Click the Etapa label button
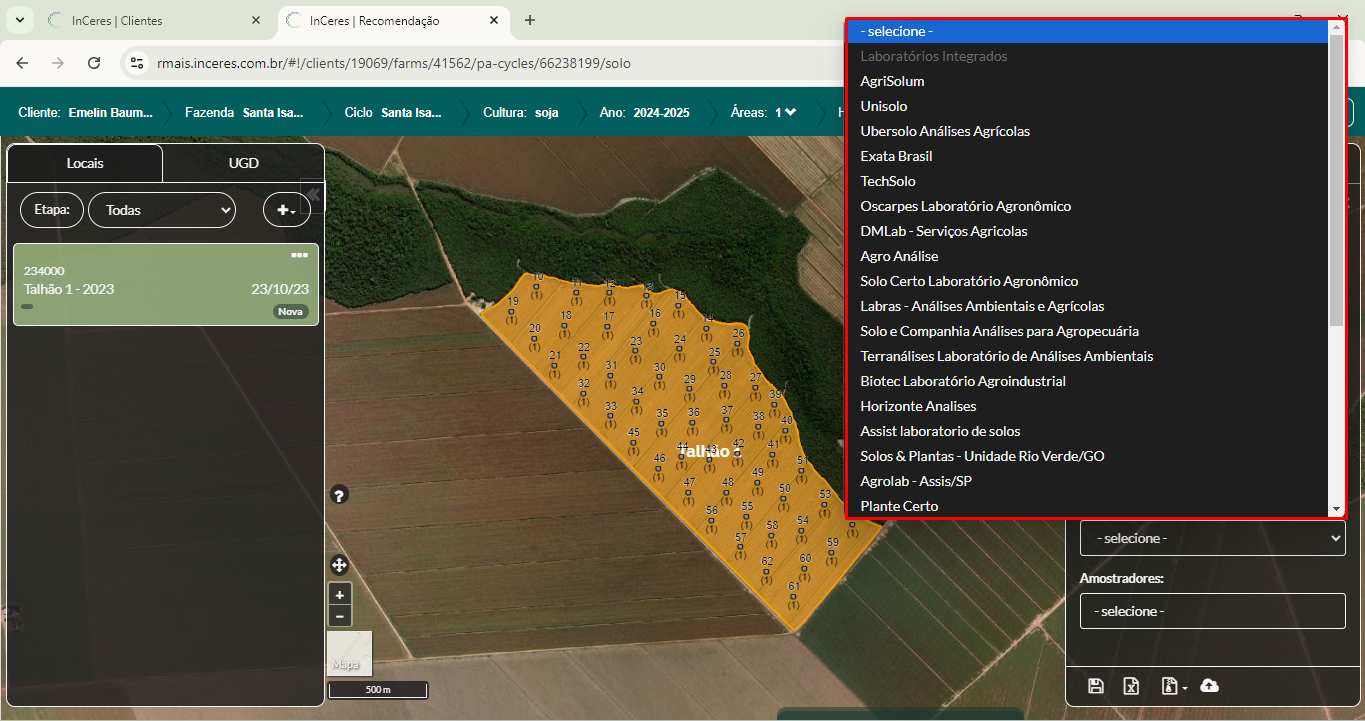The image size is (1365, 721). click(x=52, y=210)
